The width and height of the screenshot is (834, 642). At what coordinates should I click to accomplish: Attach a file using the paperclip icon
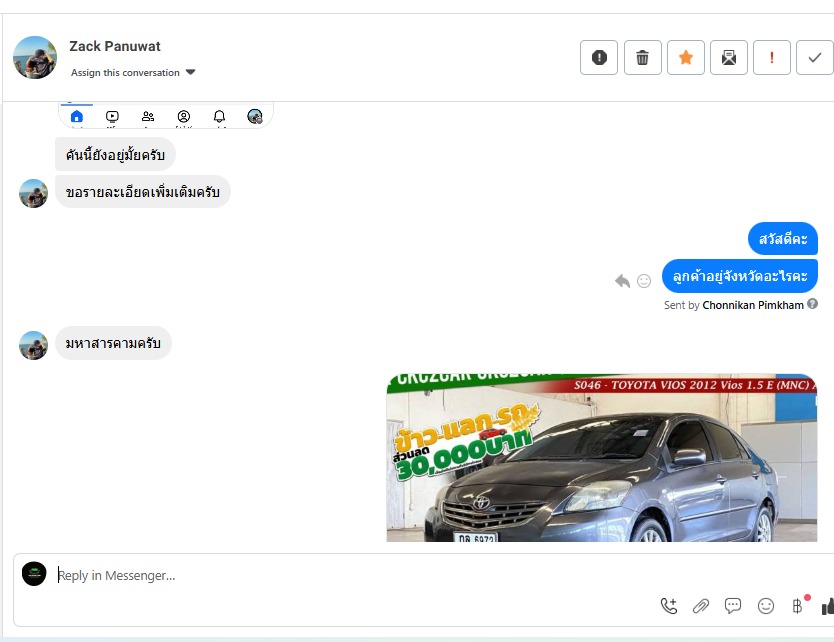(x=701, y=606)
